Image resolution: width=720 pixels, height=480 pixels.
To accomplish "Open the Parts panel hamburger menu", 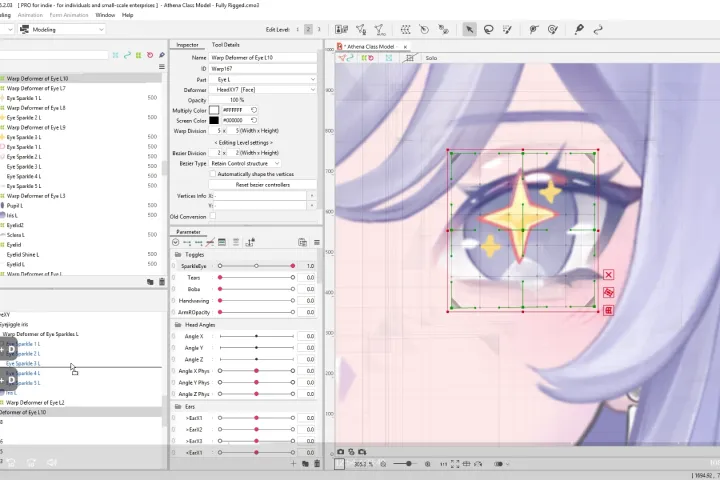I will coord(162,67).
